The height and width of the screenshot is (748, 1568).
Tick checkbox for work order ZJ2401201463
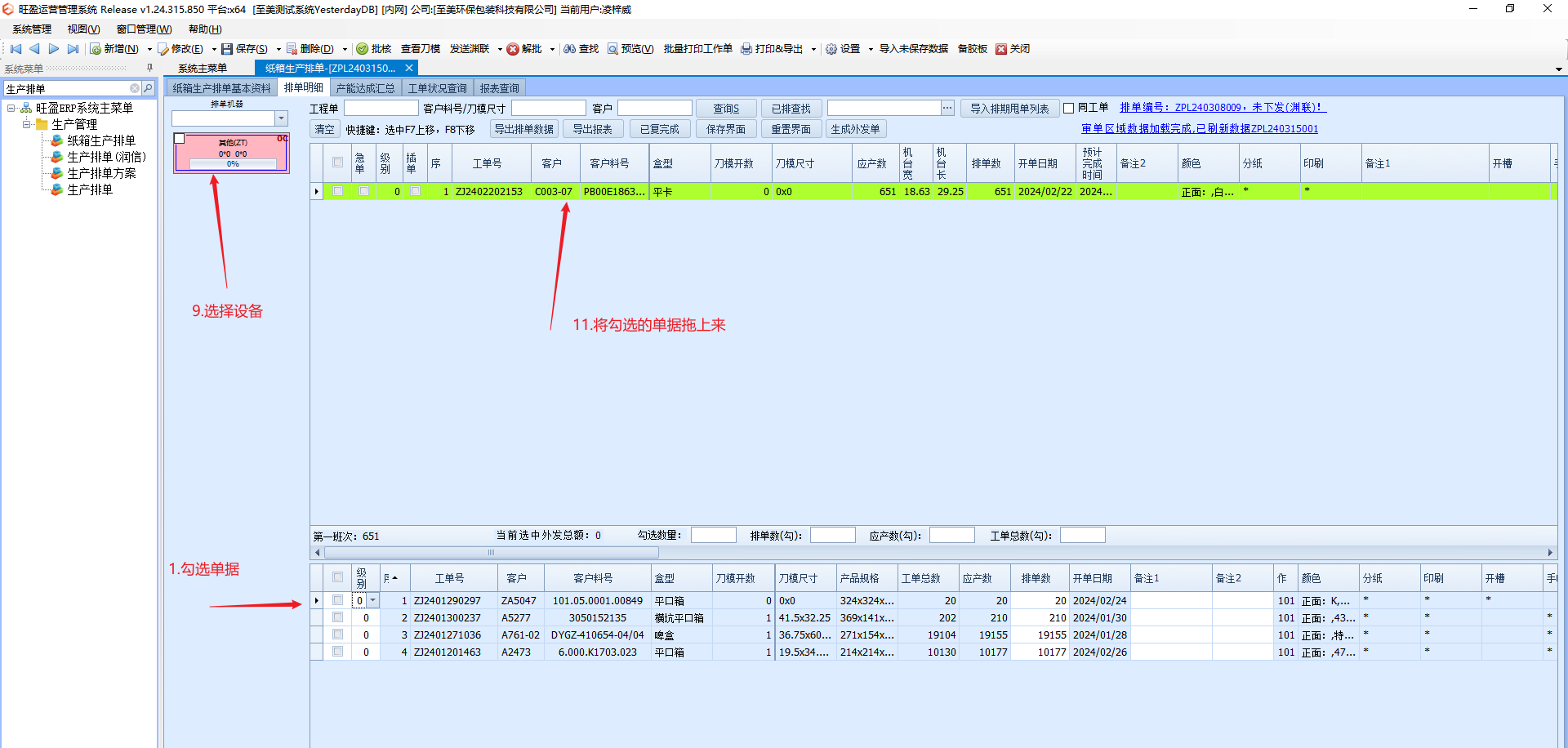pyautogui.click(x=337, y=652)
